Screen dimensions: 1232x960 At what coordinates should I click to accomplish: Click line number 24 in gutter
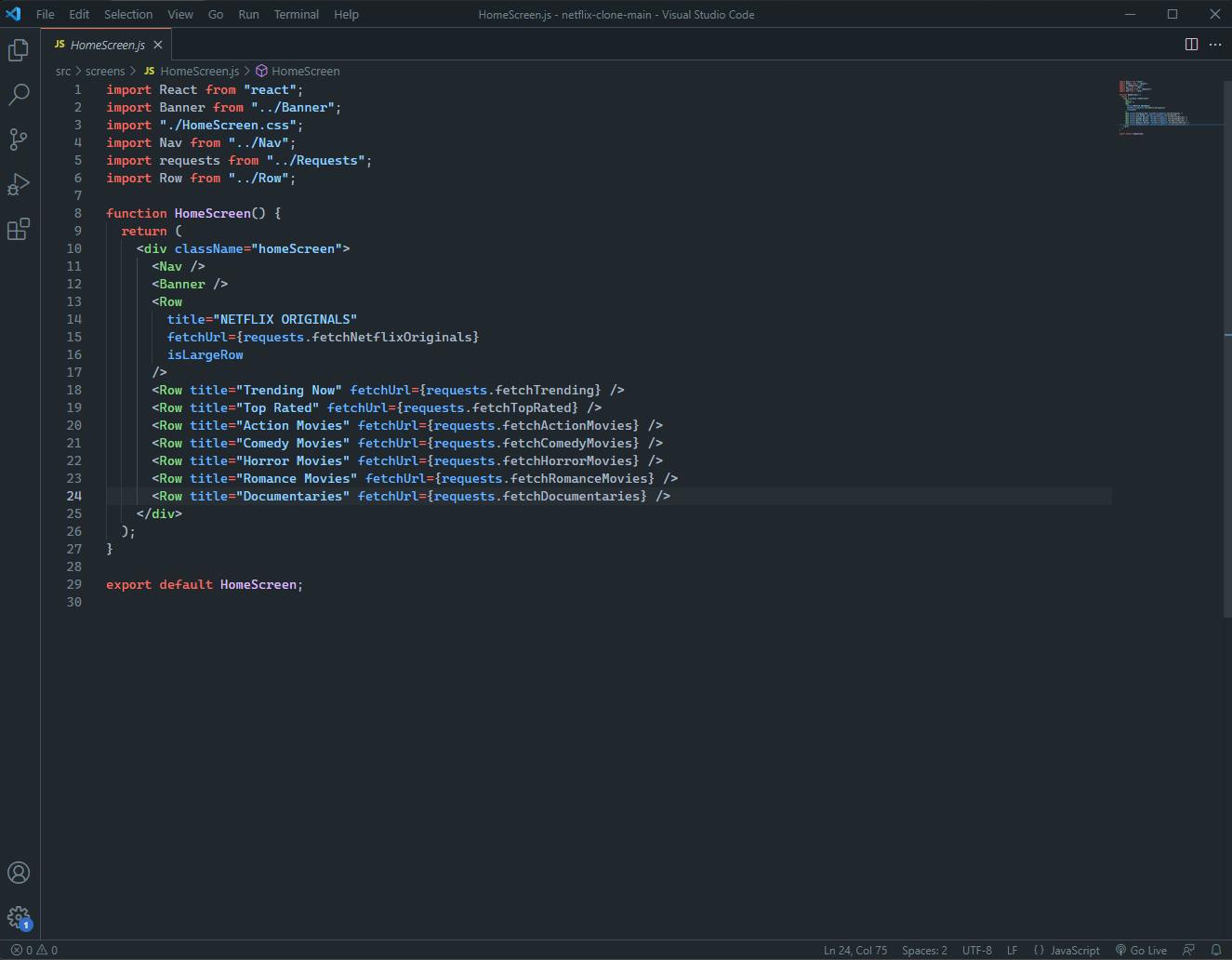coord(74,496)
